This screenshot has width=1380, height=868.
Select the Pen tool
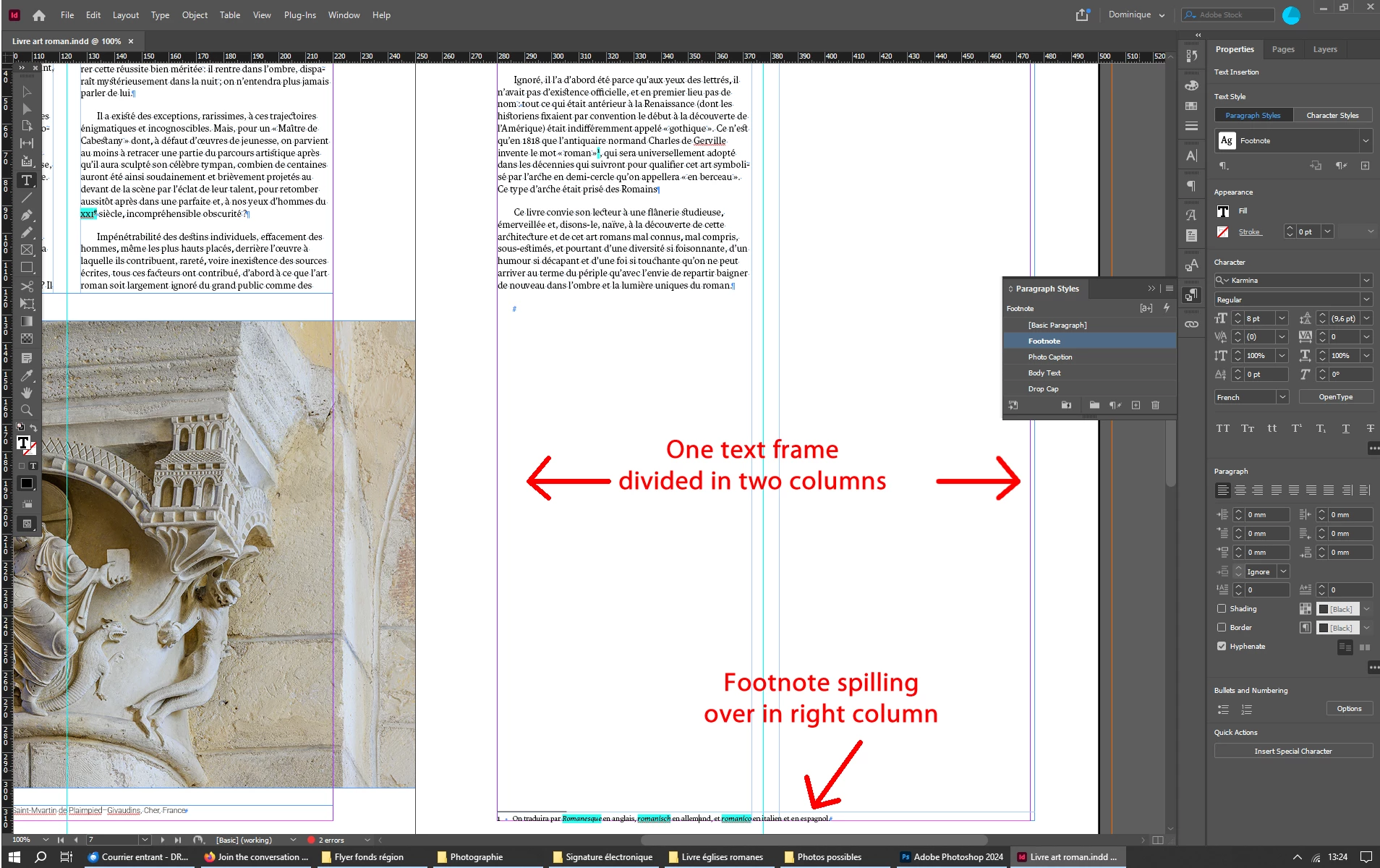tap(27, 215)
